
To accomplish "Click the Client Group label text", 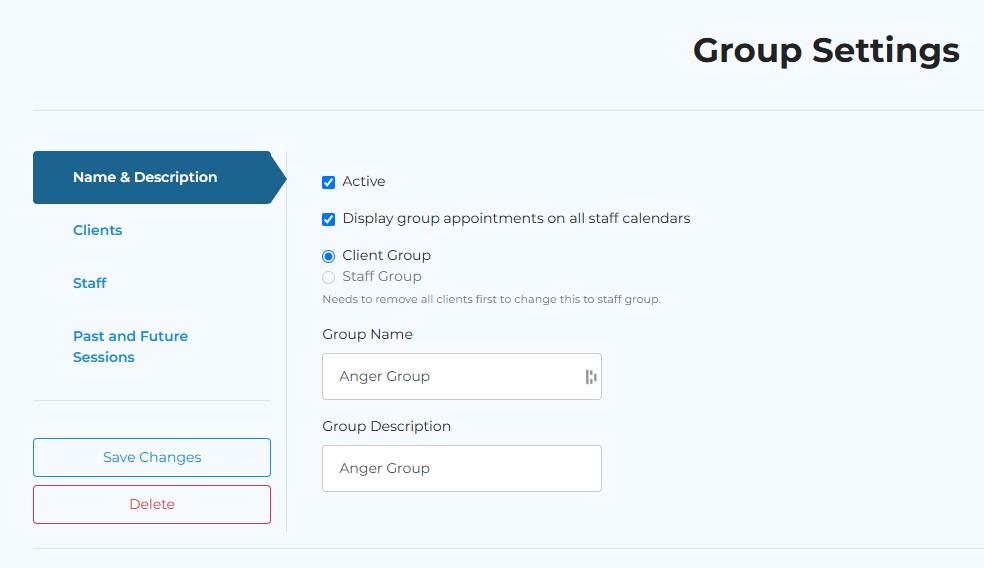I will (387, 255).
